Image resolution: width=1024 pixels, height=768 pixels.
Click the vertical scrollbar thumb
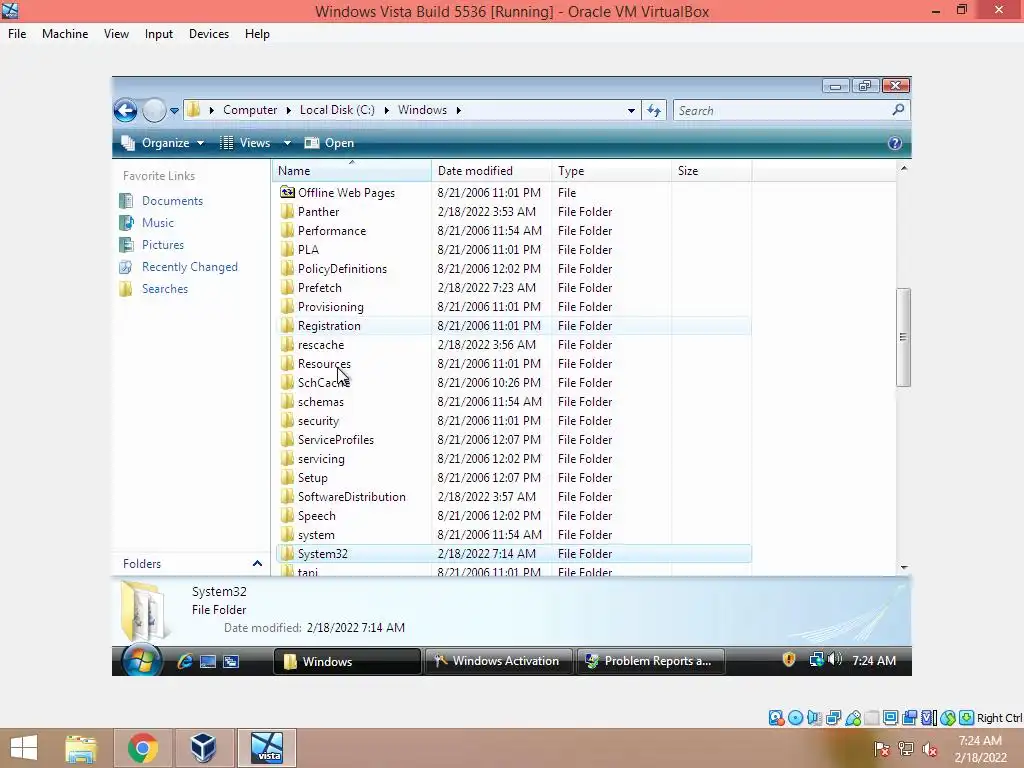(x=904, y=337)
